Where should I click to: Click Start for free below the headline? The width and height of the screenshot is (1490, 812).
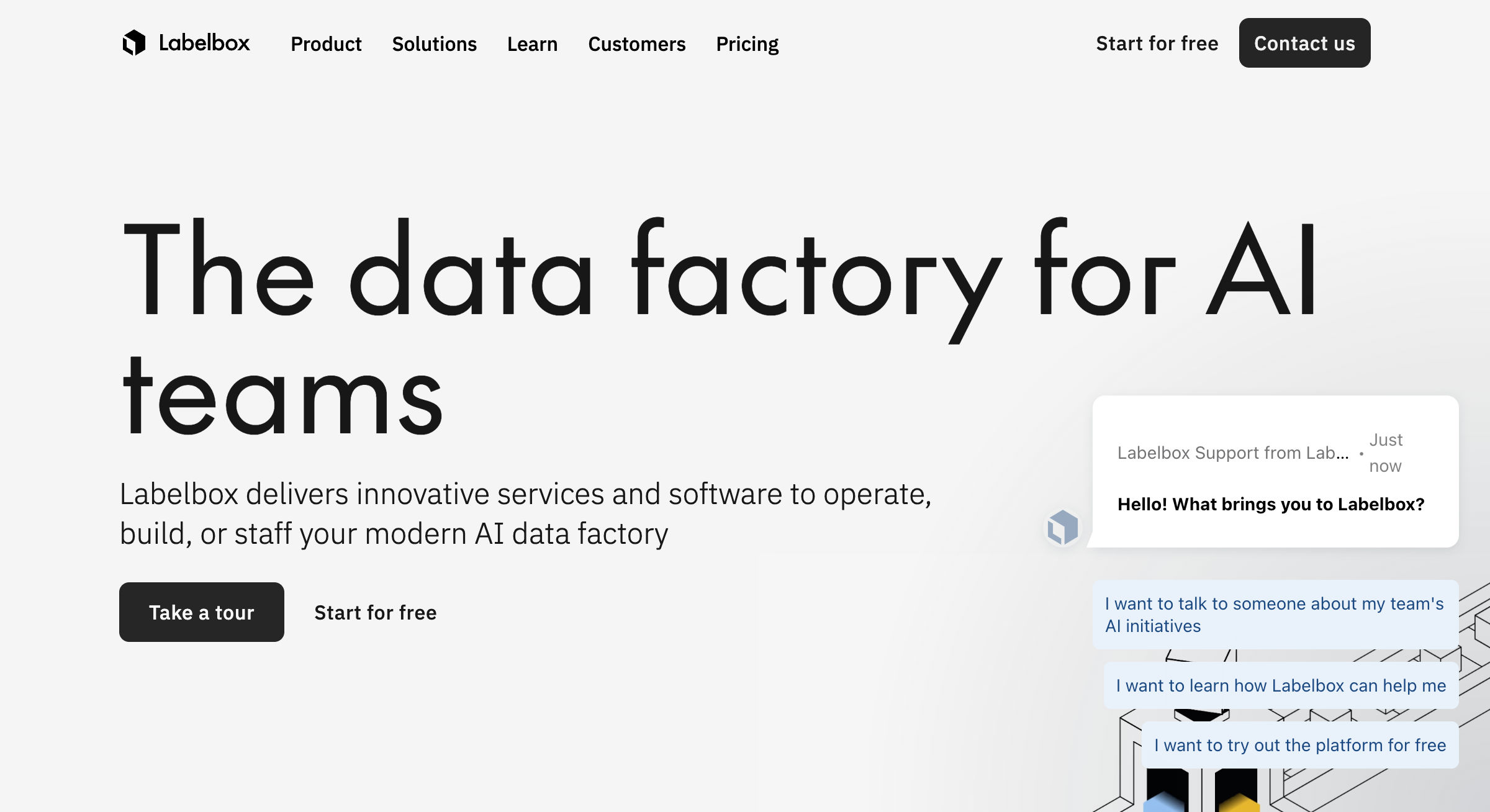(376, 613)
